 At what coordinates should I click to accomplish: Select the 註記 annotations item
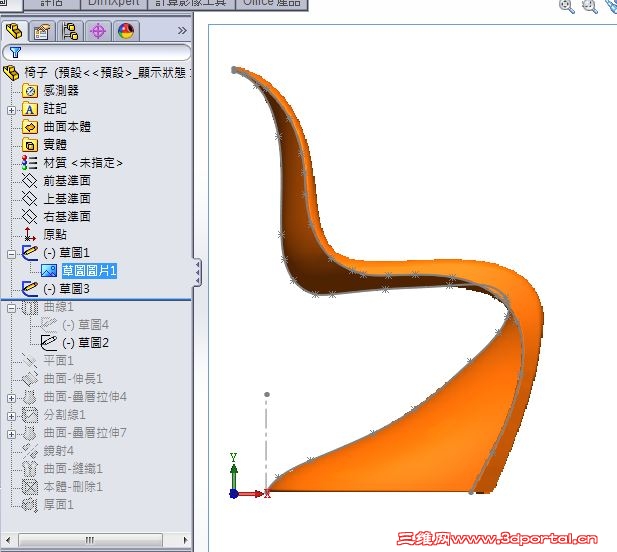pyautogui.click(x=55, y=109)
